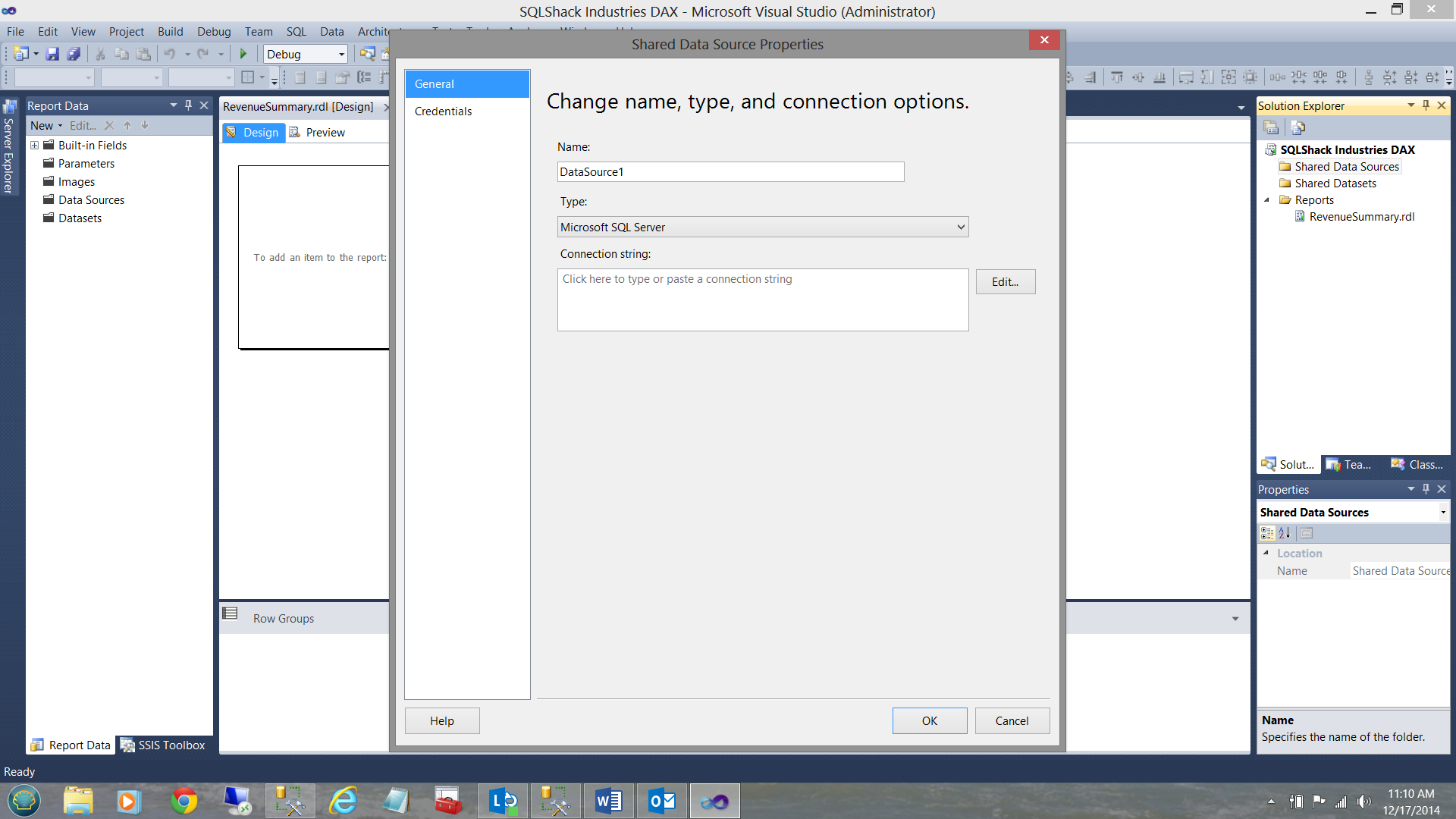The height and width of the screenshot is (819, 1456).
Task: Click the Undo toolbar icon
Action: point(170,54)
